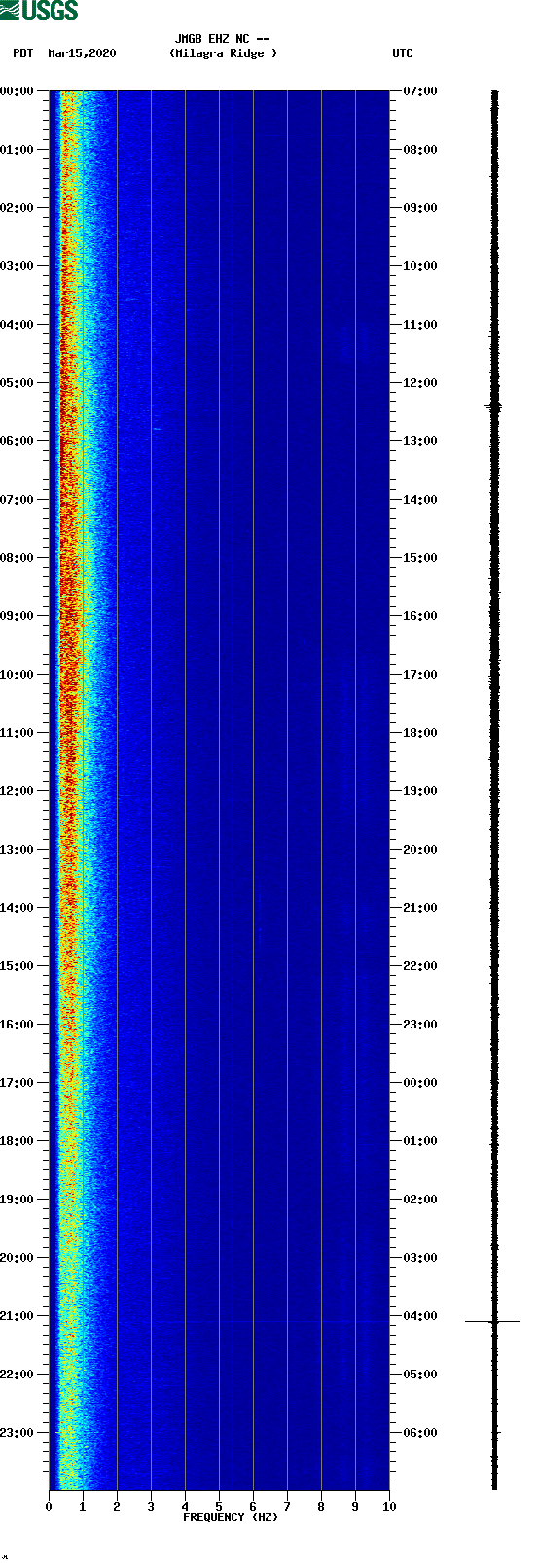Select the station title JMGB EHZ NC --
The width and height of the screenshot is (537, 1568).
(x=222, y=39)
